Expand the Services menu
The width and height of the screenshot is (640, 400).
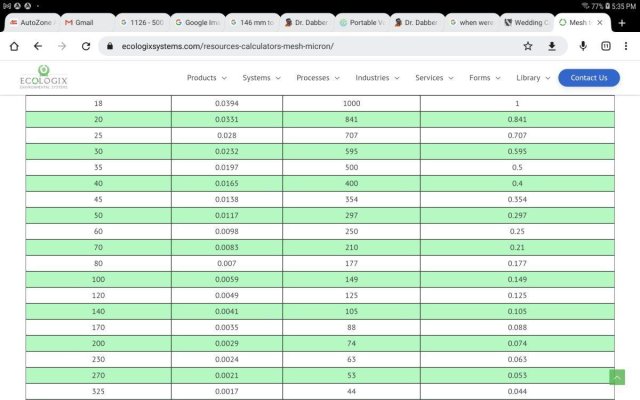[434, 78]
